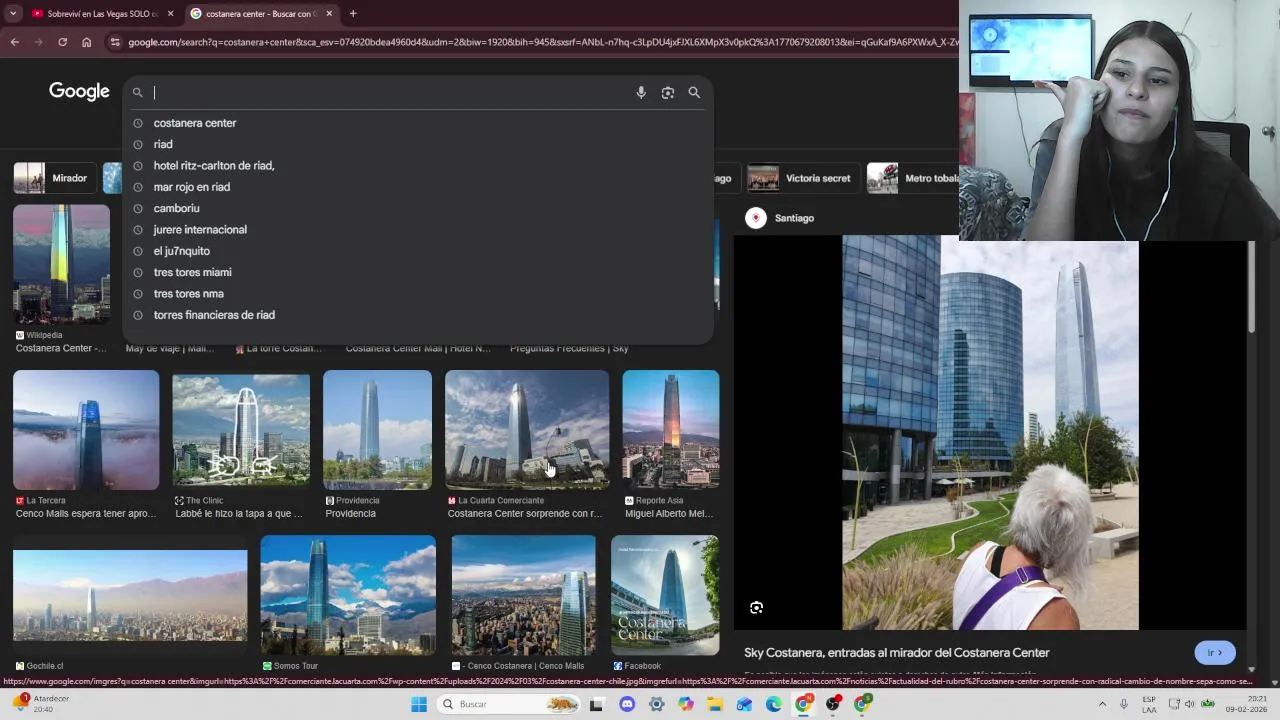Click the magnifier search submit icon
This screenshot has height=720, width=1280.
click(694, 92)
